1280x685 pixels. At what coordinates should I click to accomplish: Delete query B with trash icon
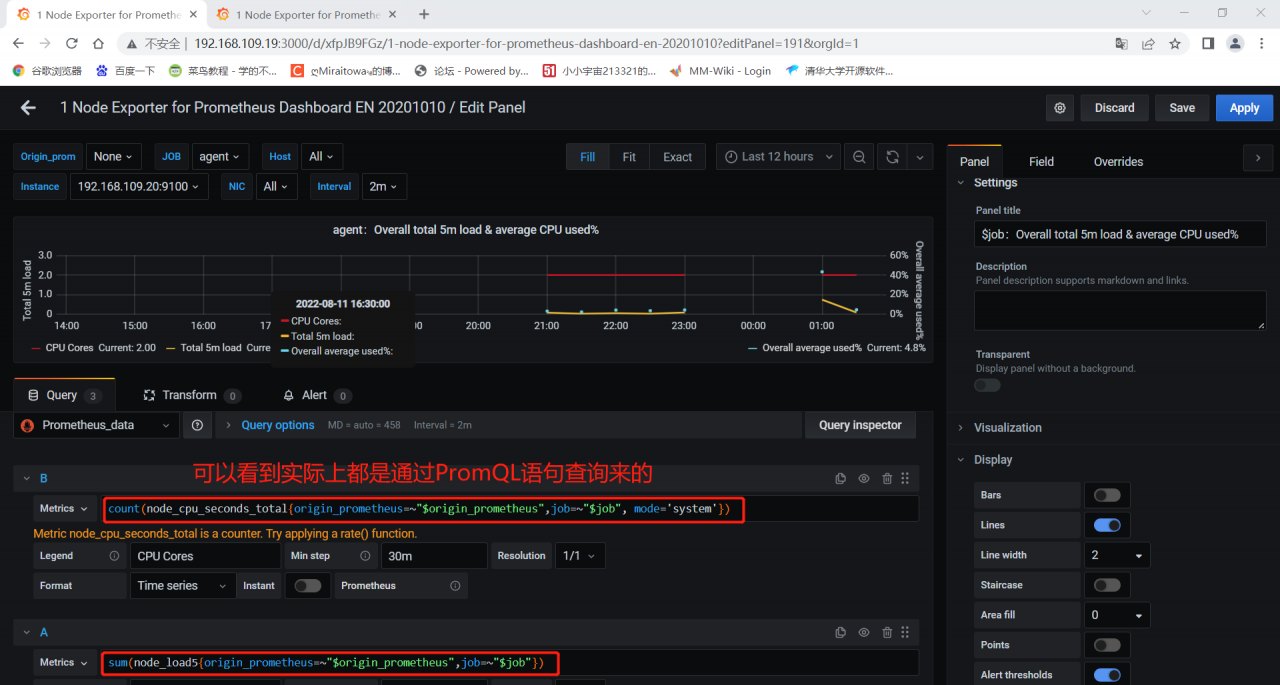coord(887,479)
